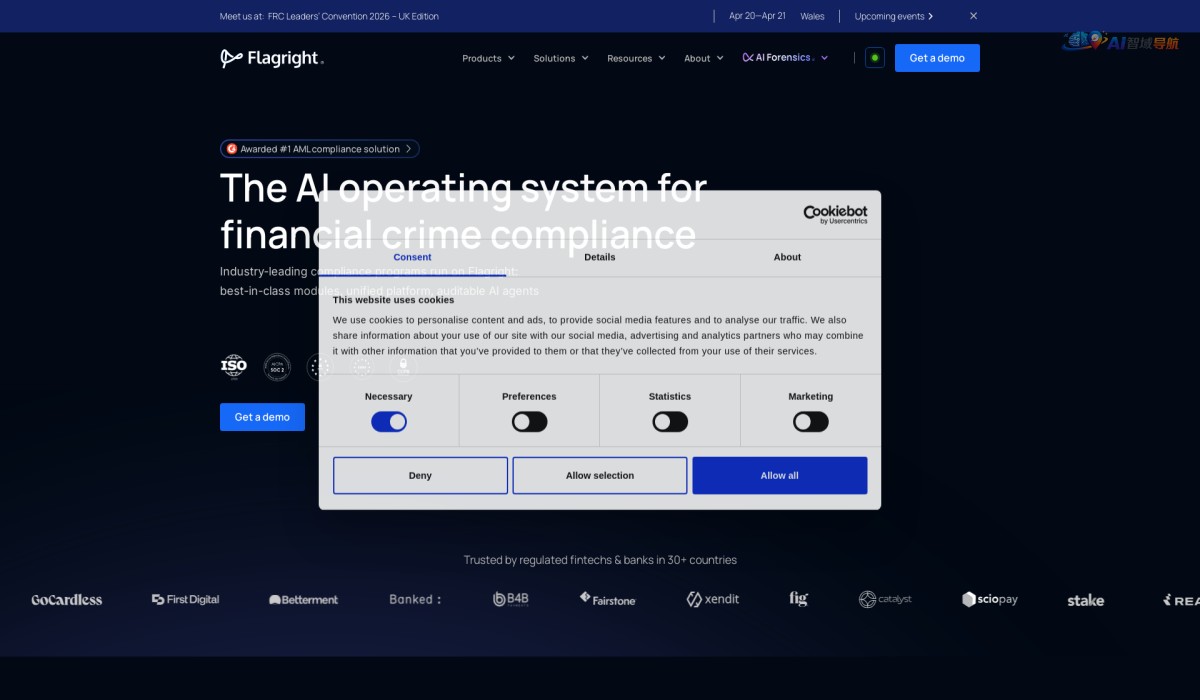Open FRC Leaders' Convention 2026 link

[x=353, y=16]
